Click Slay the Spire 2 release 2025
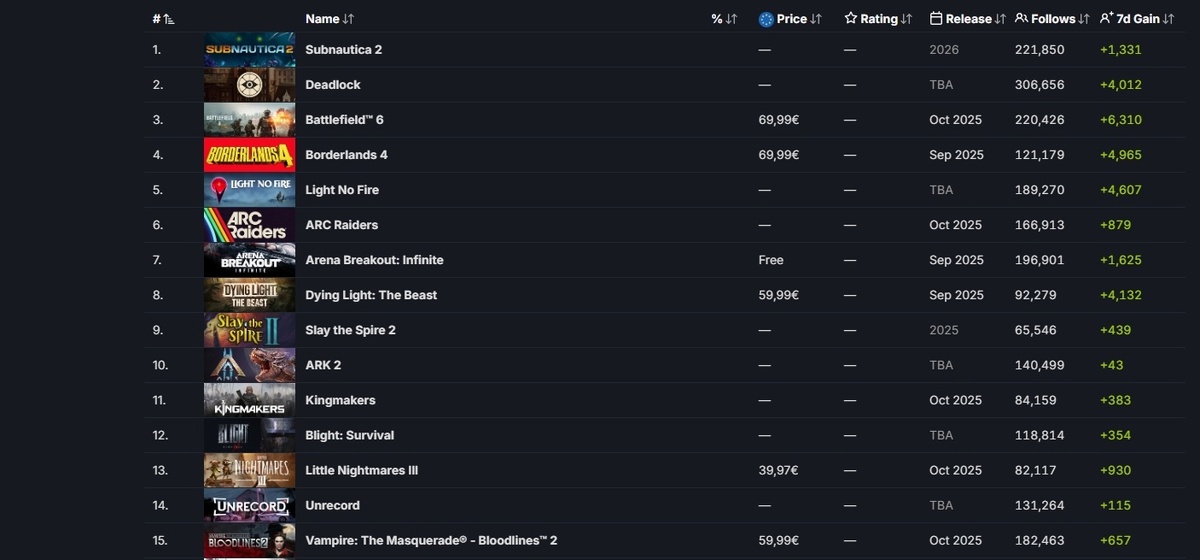Viewport: 1200px width, 560px height. pyautogui.click(x=943, y=330)
